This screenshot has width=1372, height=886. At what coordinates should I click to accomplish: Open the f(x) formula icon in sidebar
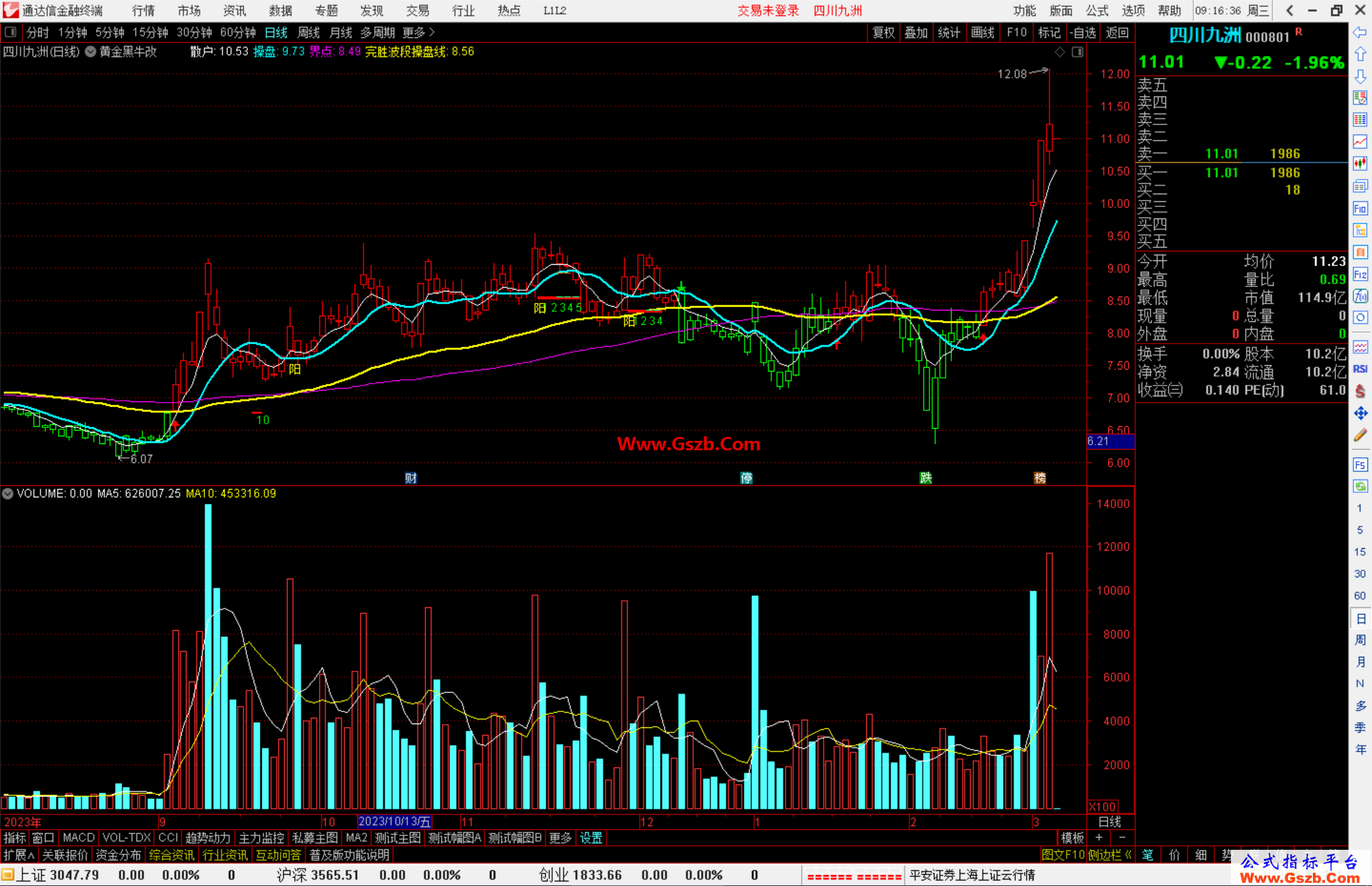coord(1360,296)
